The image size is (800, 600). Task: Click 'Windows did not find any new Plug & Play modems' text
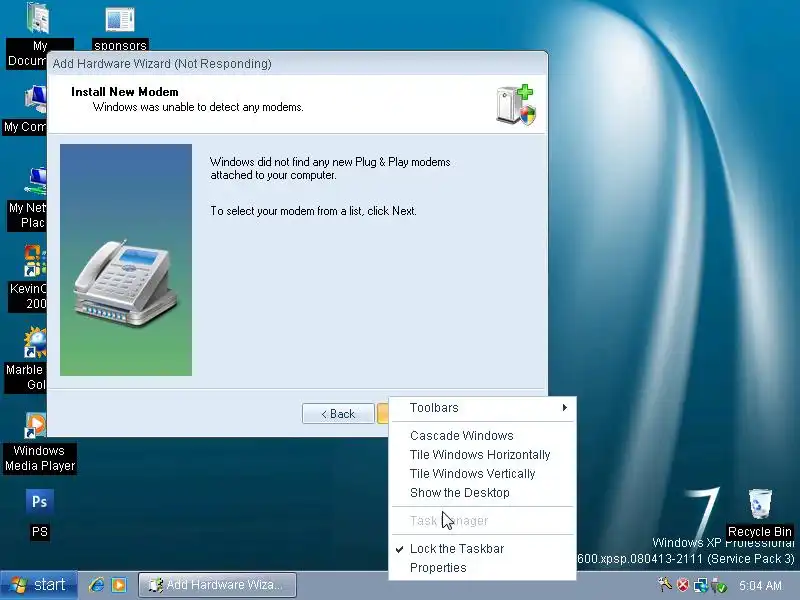click(x=330, y=162)
